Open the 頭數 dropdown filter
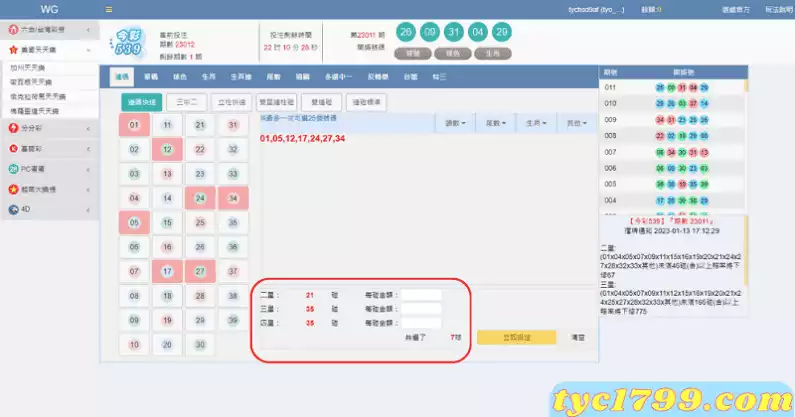The width and height of the screenshot is (795, 417). (x=455, y=123)
